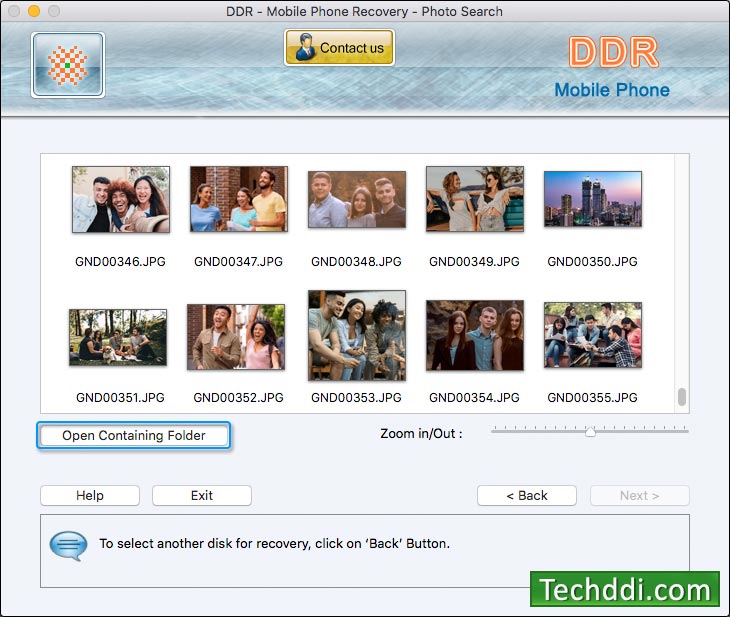Click the Zoom in/Out slider handle
The image size is (730, 617).
(590, 432)
